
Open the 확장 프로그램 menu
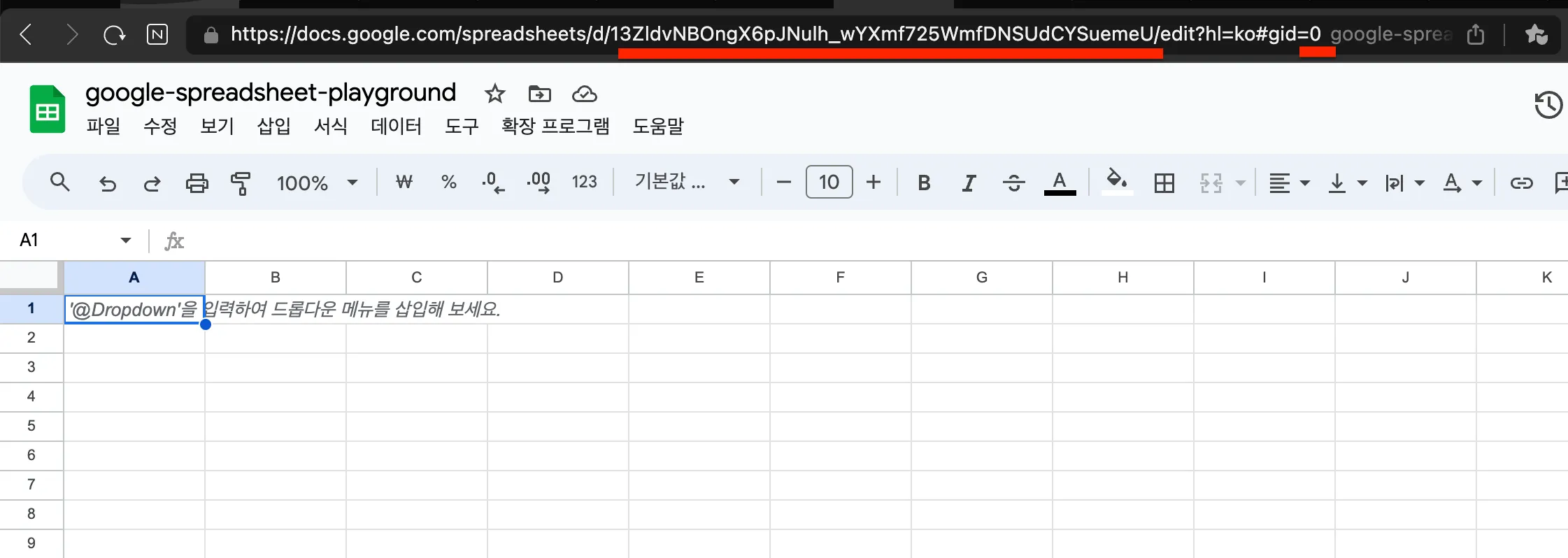pyautogui.click(x=555, y=127)
